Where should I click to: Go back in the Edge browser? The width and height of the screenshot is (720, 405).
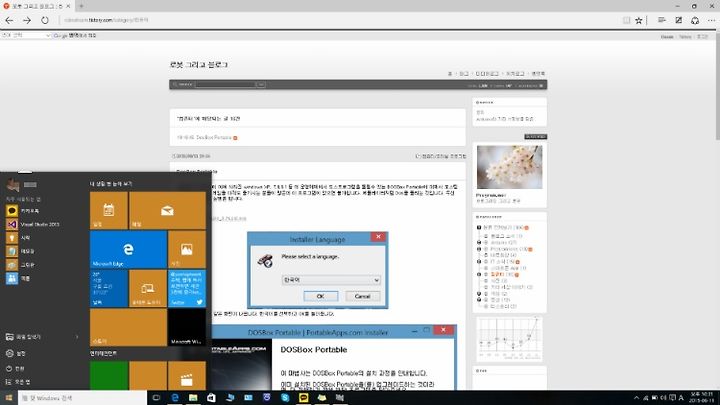pos(9,20)
